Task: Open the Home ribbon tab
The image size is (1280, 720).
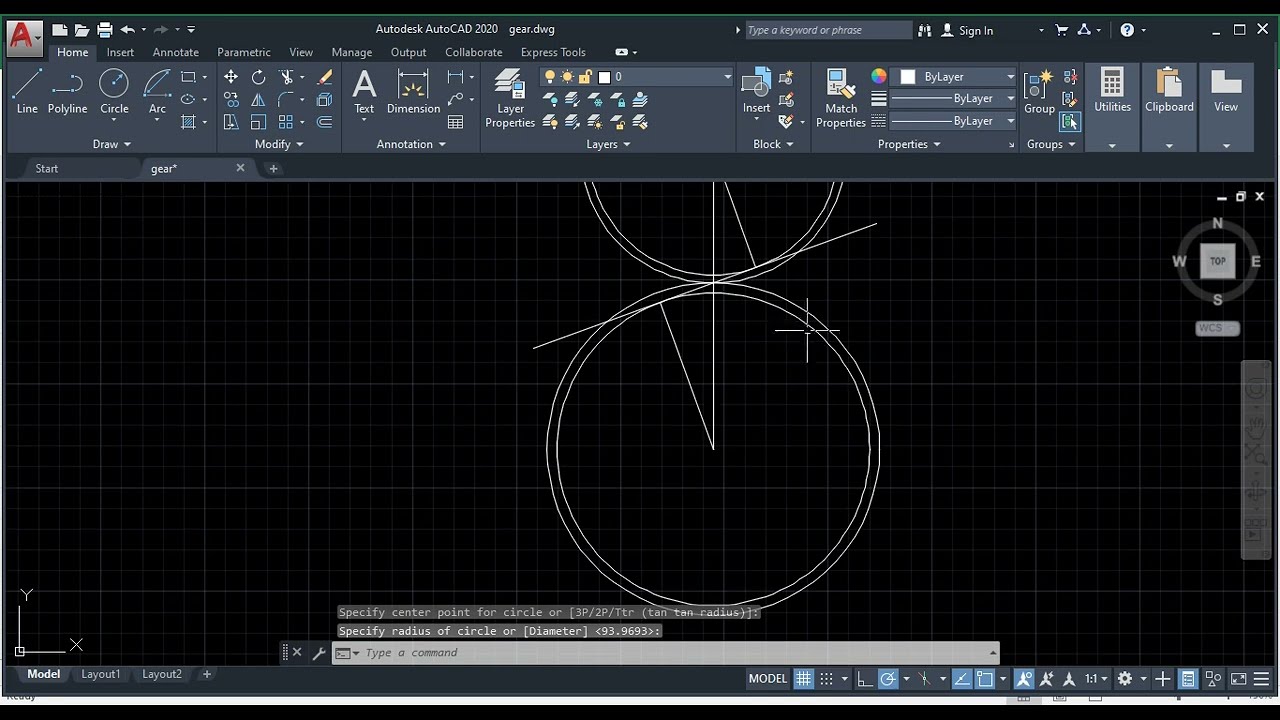Action: point(72,52)
